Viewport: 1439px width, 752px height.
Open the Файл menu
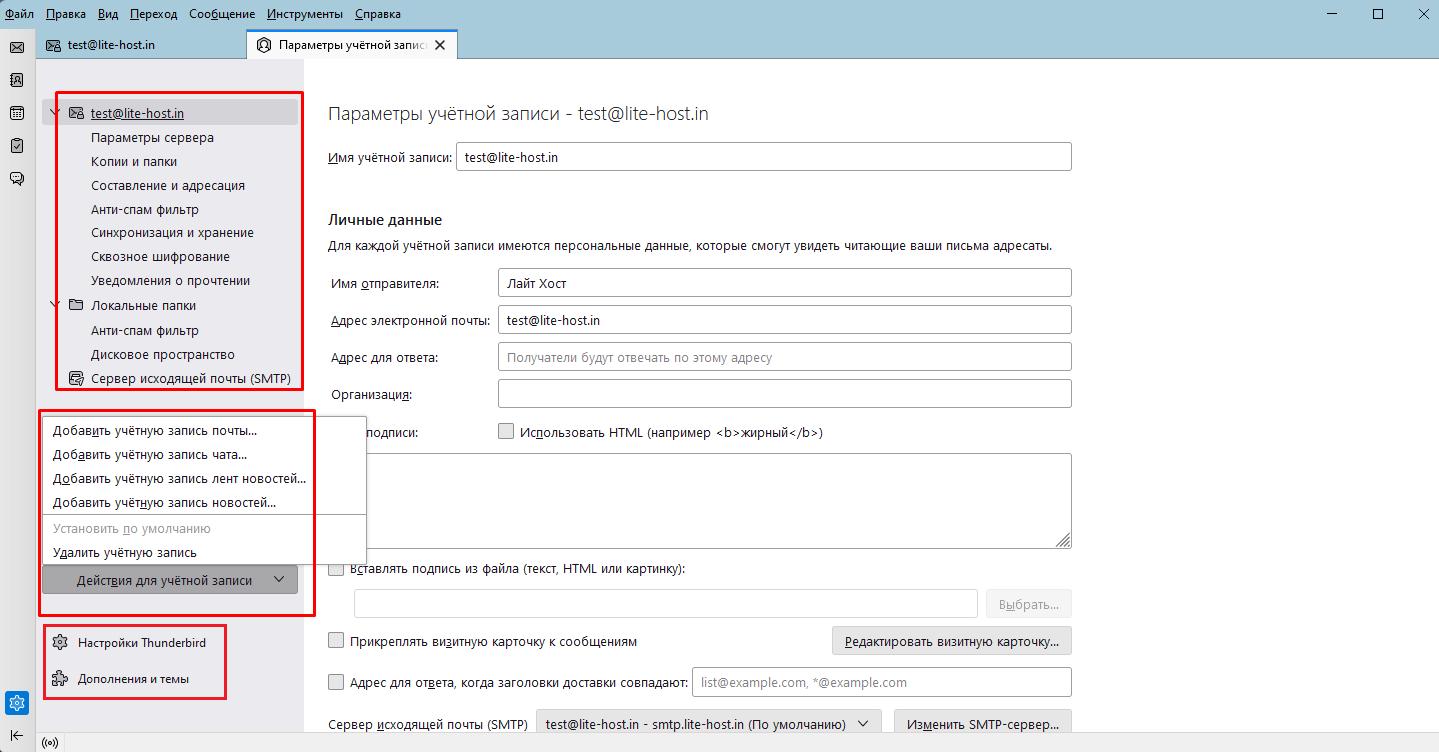coord(19,14)
